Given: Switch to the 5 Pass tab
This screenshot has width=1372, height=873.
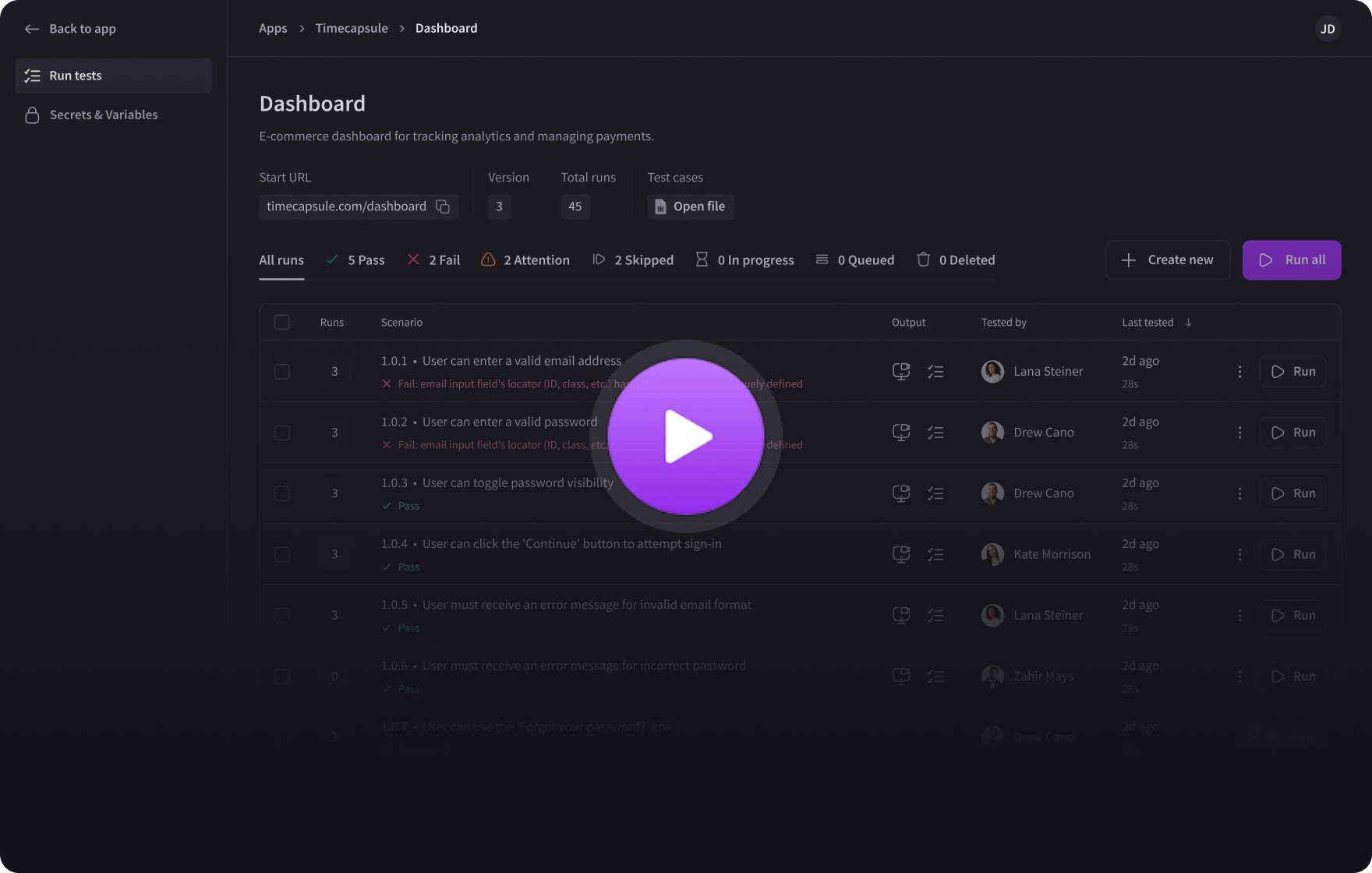Looking at the screenshot, I should pyautogui.click(x=355, y=260).
